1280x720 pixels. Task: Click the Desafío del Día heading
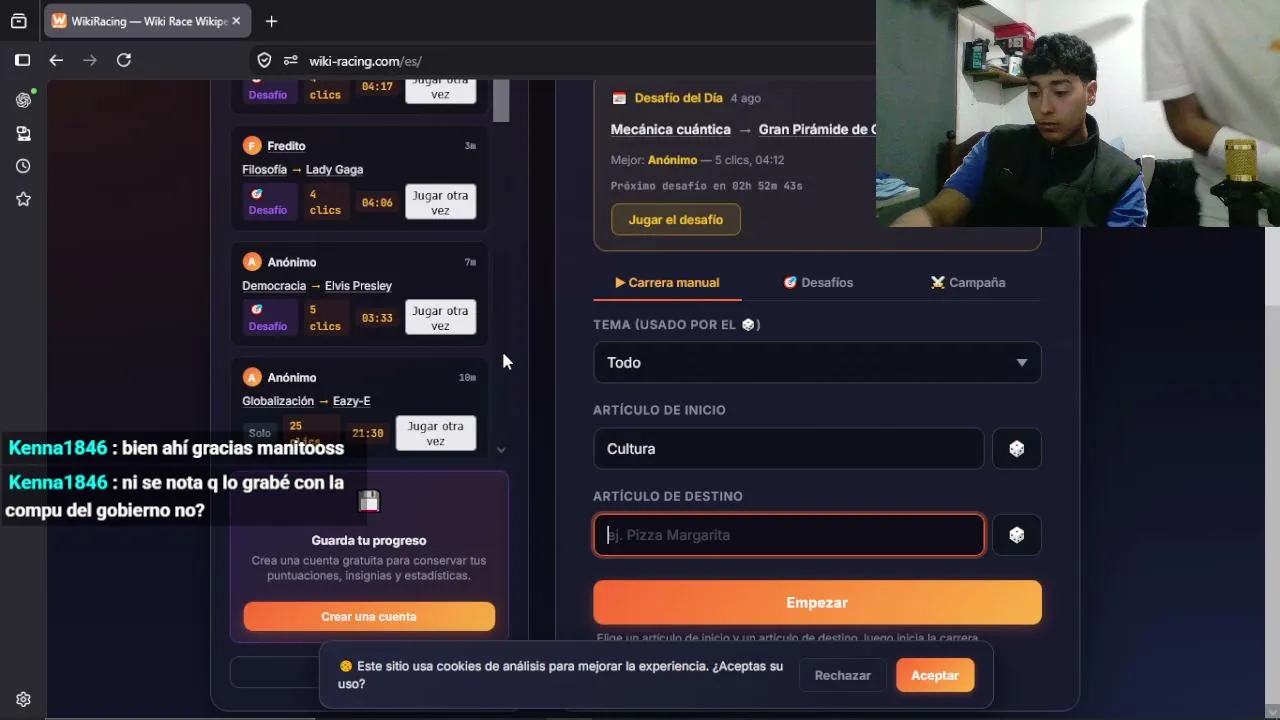(678, 98)
